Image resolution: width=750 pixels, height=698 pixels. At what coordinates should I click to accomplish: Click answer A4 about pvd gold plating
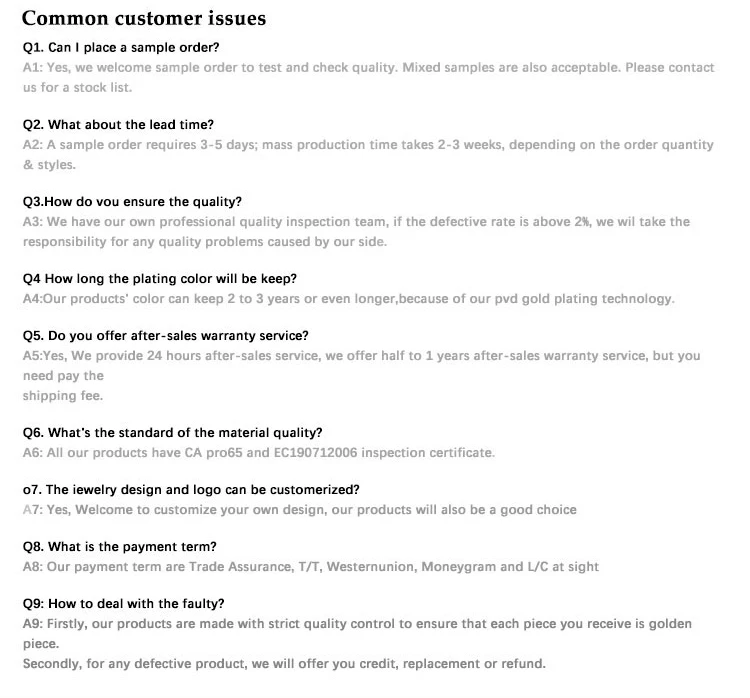(348, 298)
